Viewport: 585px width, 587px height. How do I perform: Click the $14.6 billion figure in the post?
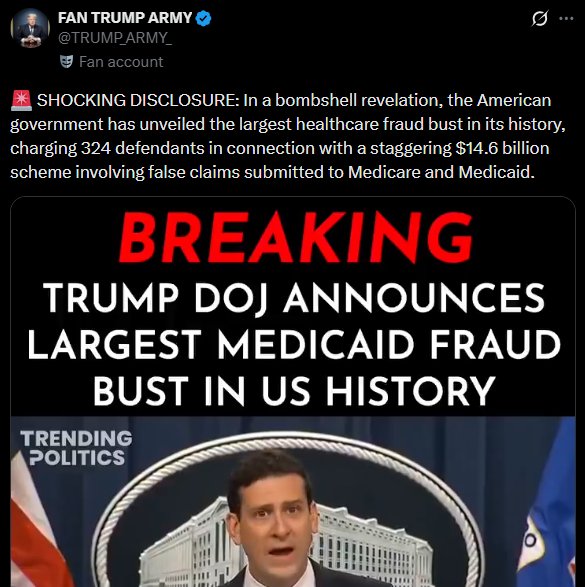click(502, 148)
